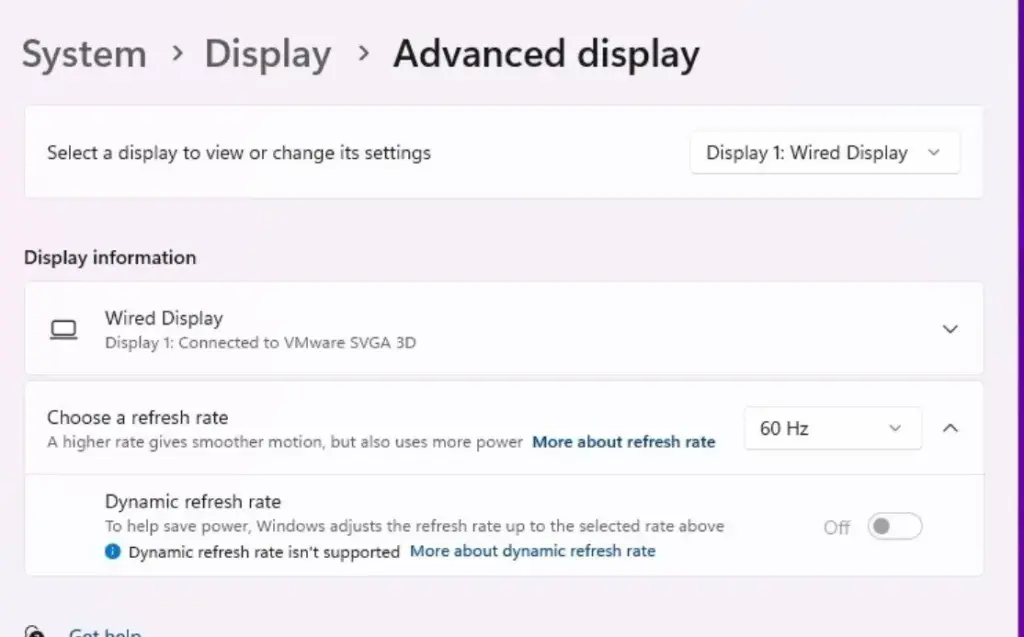Open the More about refresh rate link
1024x637 pixels.
tap(624, 442)
